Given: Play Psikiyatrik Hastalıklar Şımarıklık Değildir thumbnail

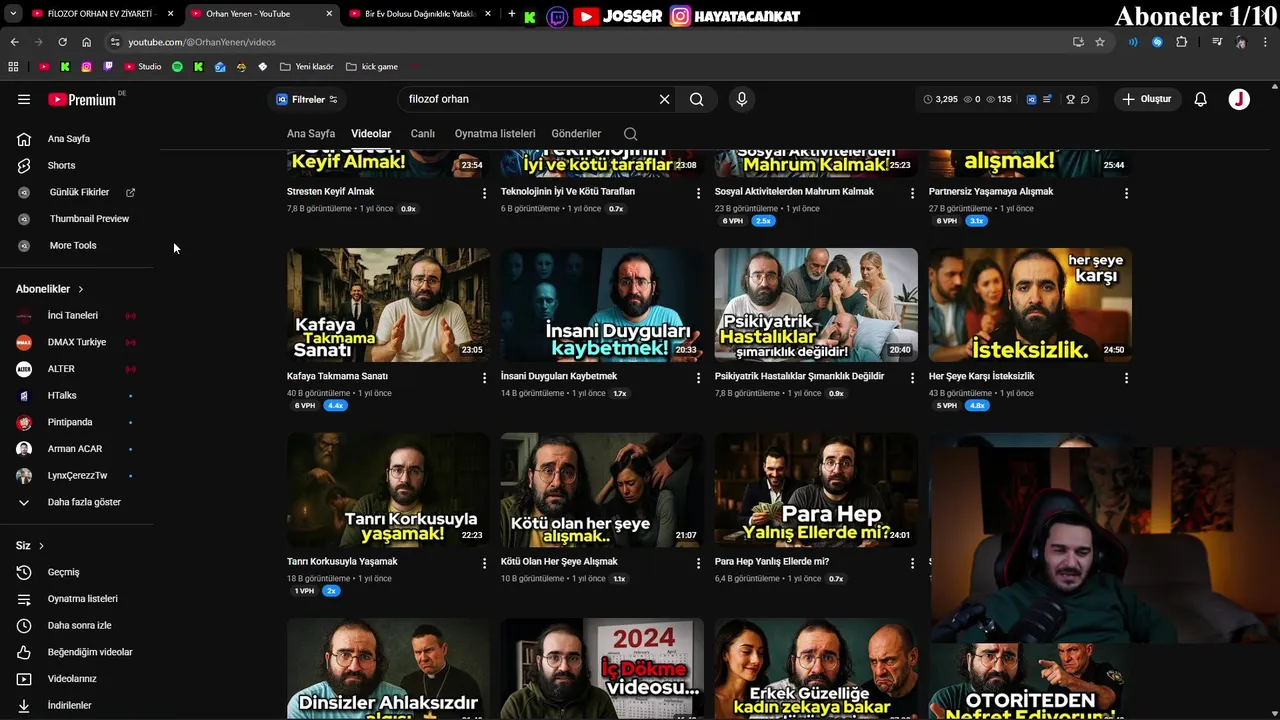Looking at the screenshot, I should 816,305.
